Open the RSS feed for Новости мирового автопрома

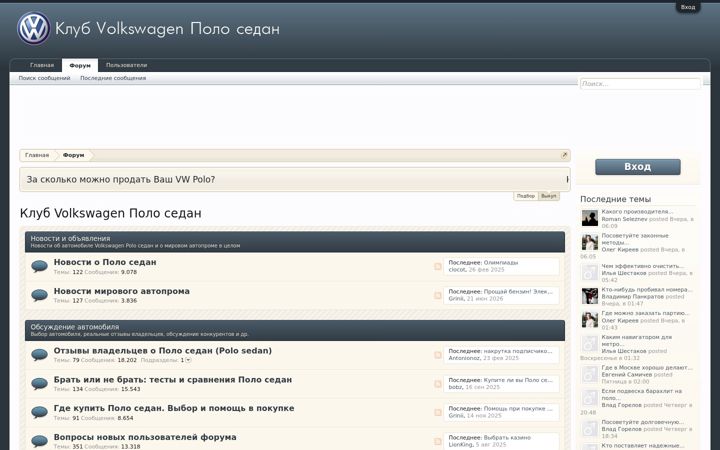click(438, 295)
